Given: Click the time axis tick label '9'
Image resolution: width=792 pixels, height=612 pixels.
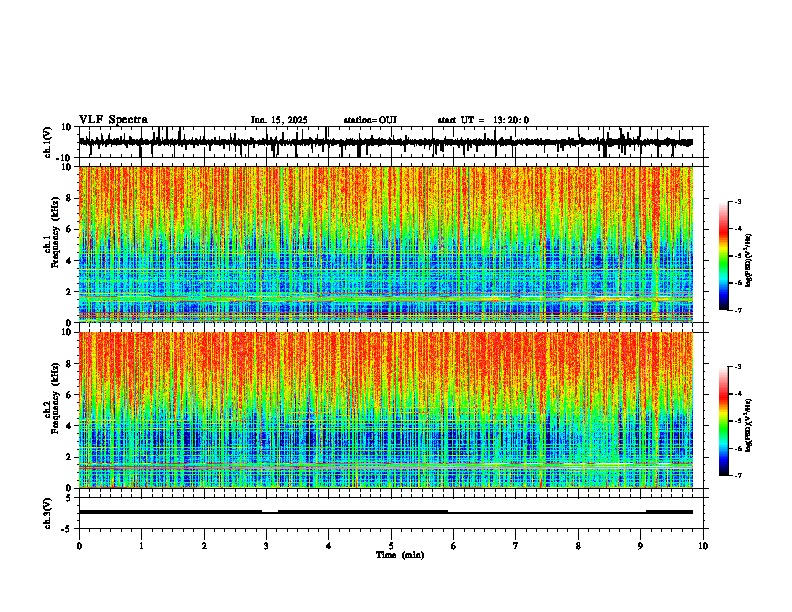Looking at the screenshot, I should [x=640, y=546].
